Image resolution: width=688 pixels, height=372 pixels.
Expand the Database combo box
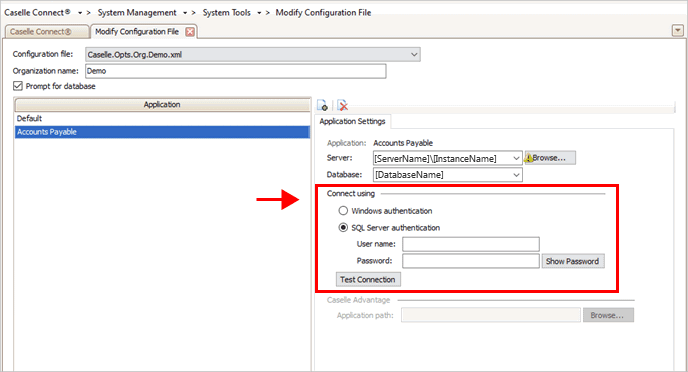point(516,175)
